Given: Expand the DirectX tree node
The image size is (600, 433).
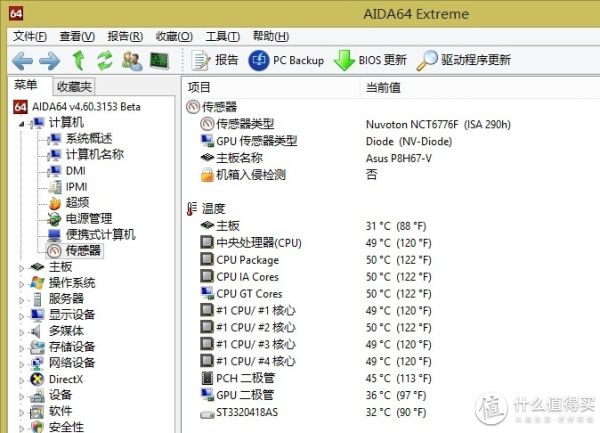Looking at the screenshot, I should click(x=21, y=381).
